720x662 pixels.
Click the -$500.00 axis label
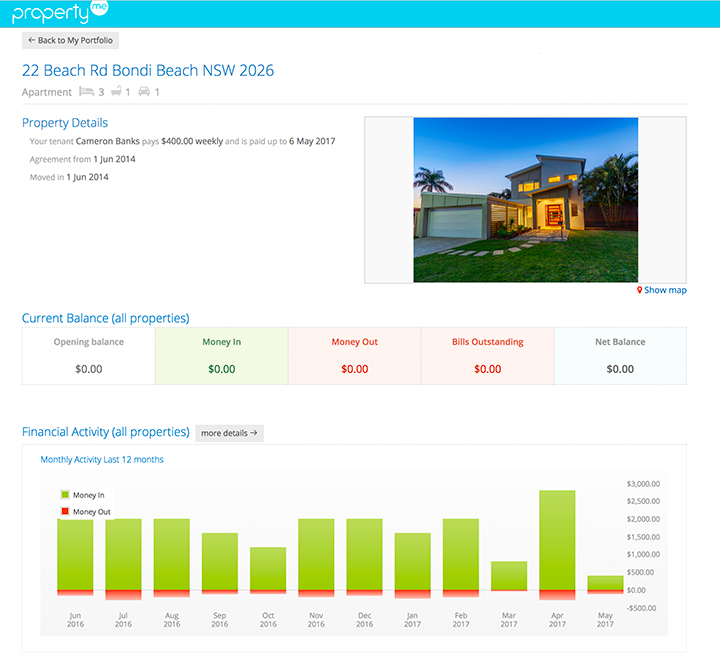(x=641, y=608)
